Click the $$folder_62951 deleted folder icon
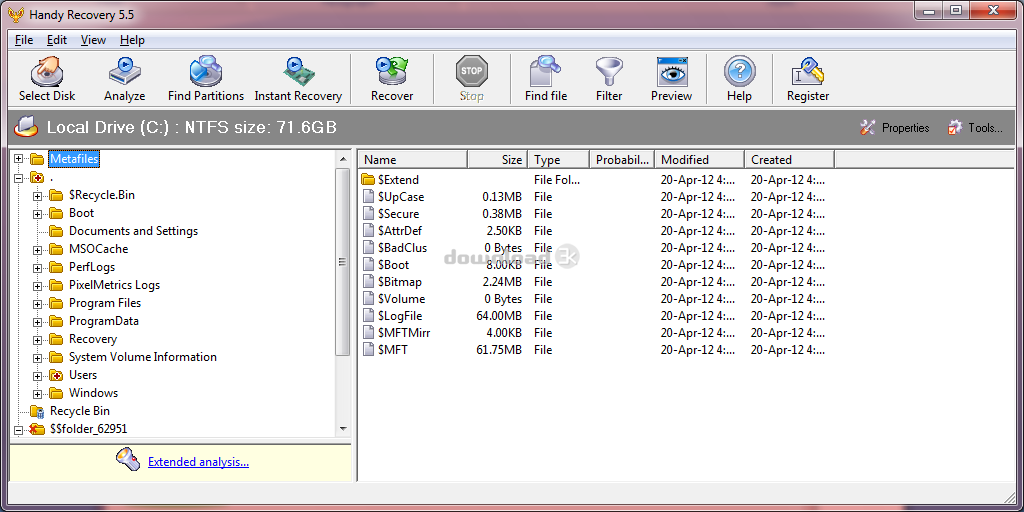Image resolution: width=1024 pixels, height=512 pixels. point(37,429)
